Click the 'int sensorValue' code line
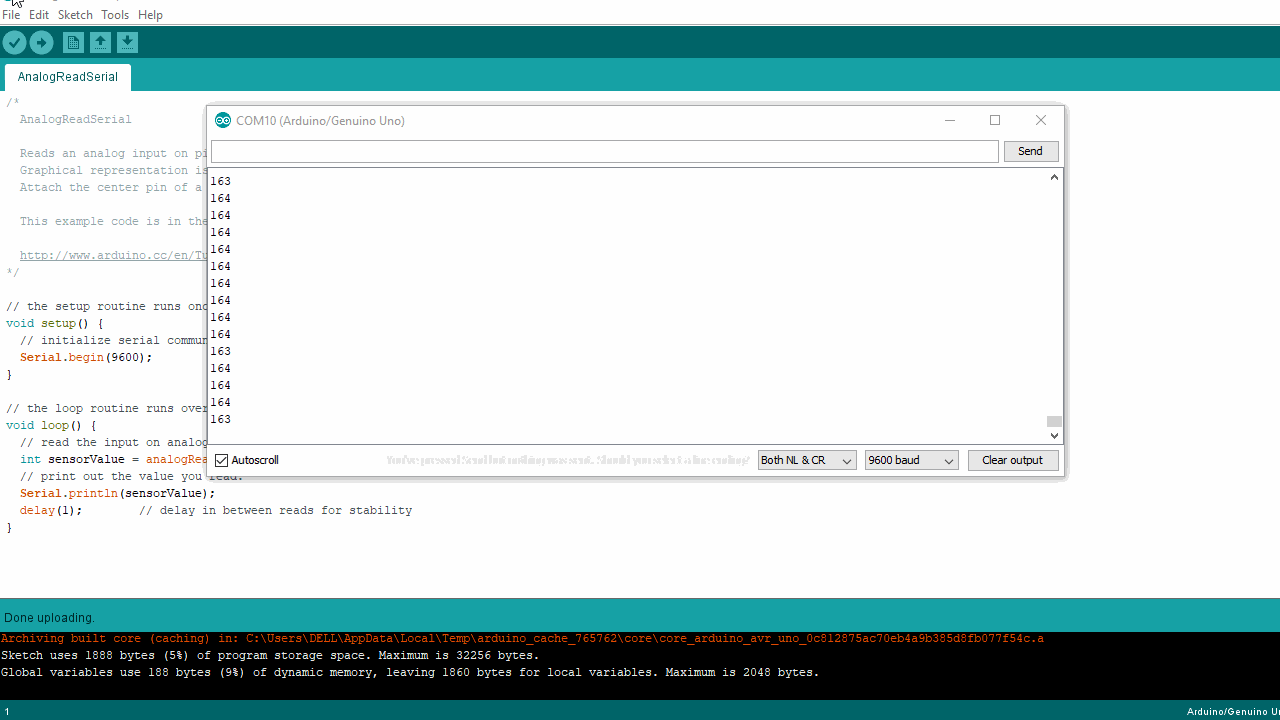The image size is (1280, 720). click(x=112, y=459)
